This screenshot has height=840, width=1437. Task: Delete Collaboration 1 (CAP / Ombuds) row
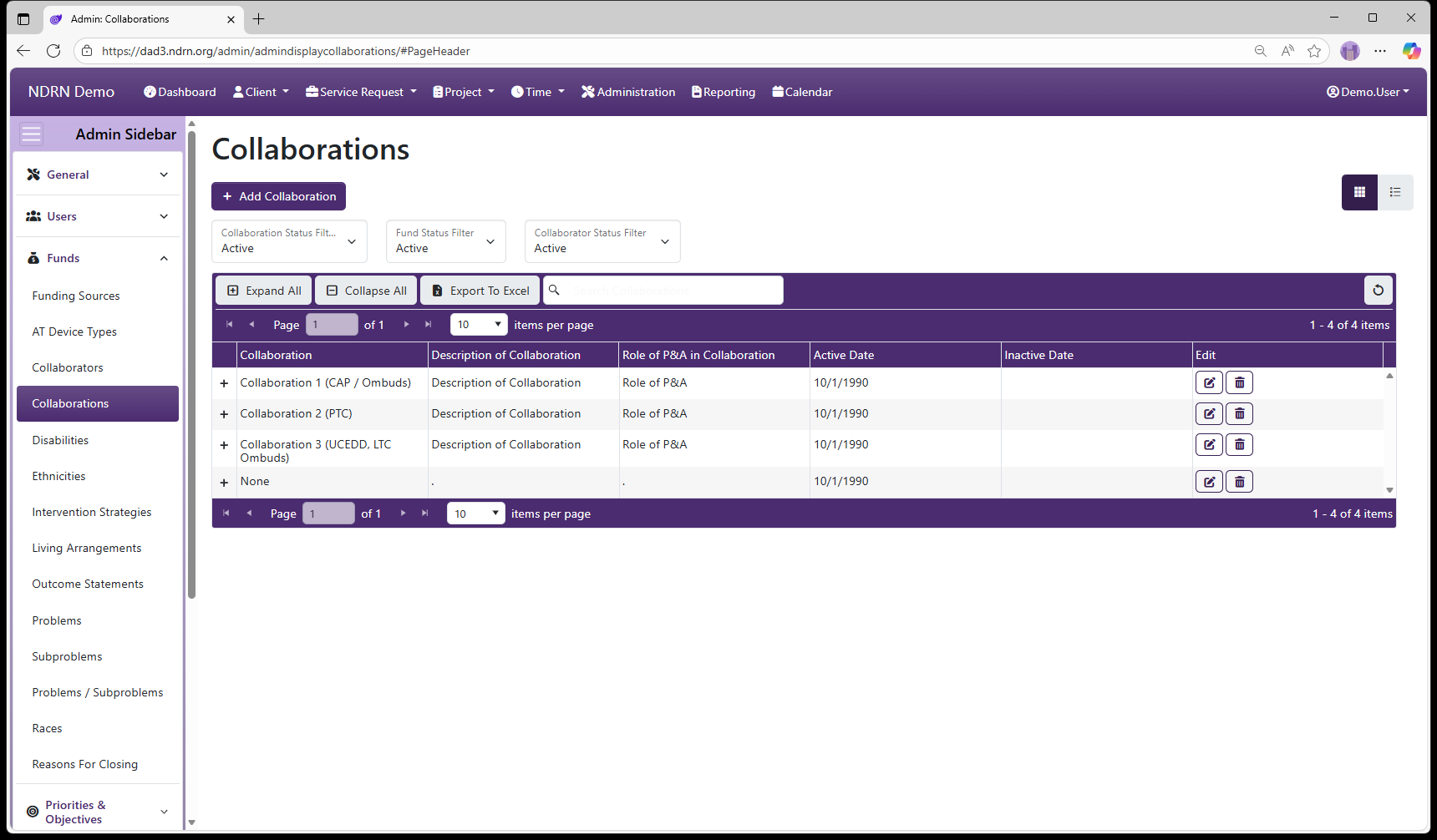click(1239, 382)
